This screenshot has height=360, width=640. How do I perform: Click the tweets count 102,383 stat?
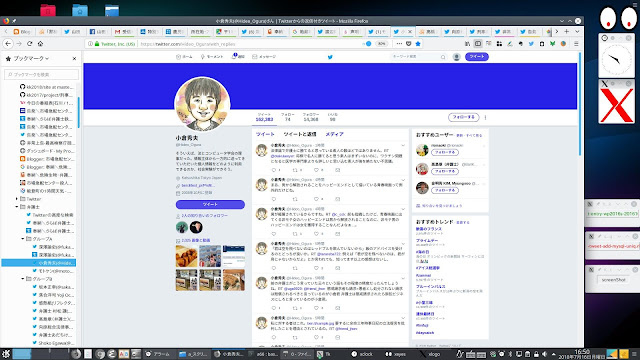(x=264, y=117)
